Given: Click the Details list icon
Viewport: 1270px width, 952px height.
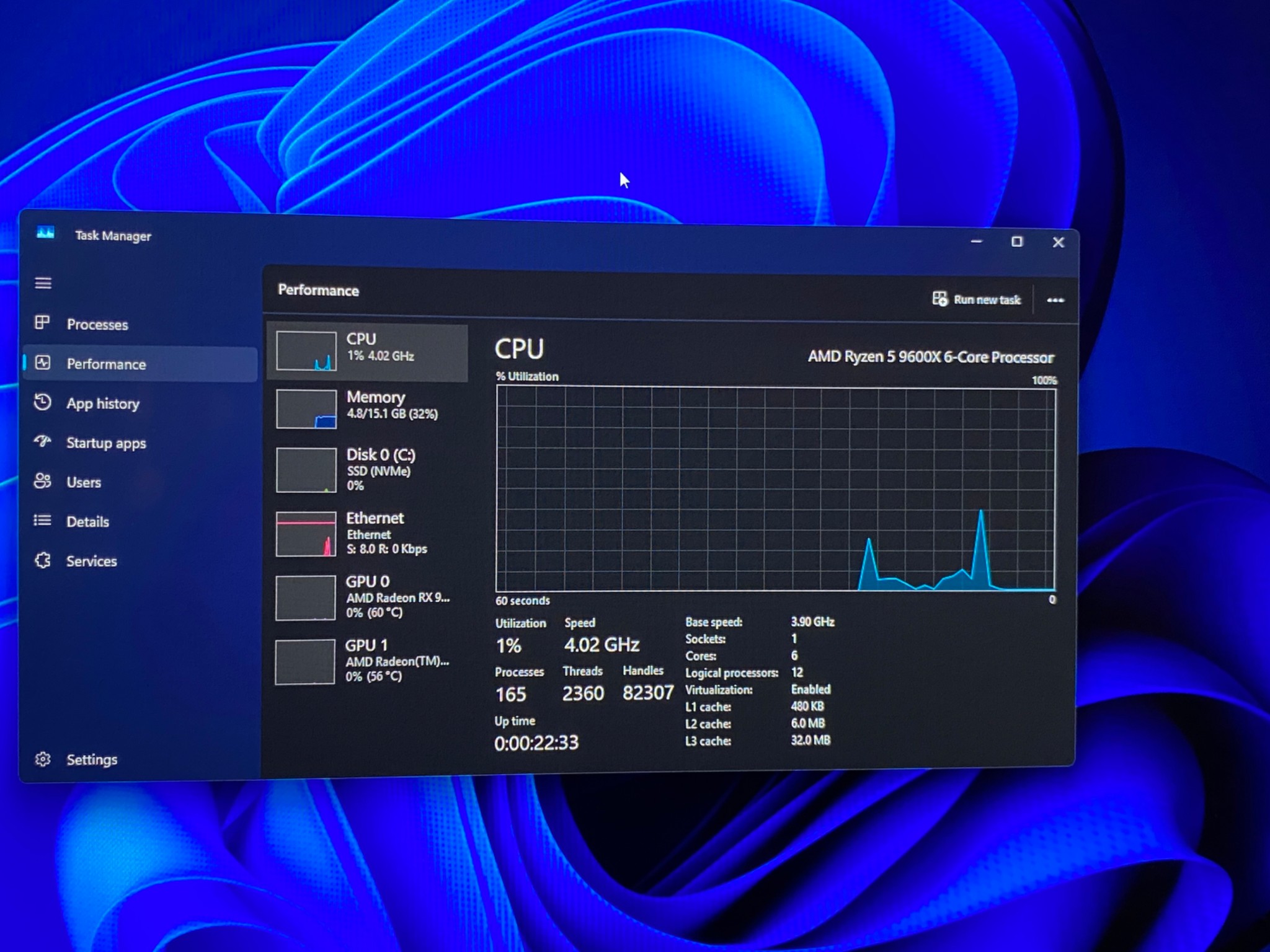Looking at the screenshot, I should tap(42, 520).
